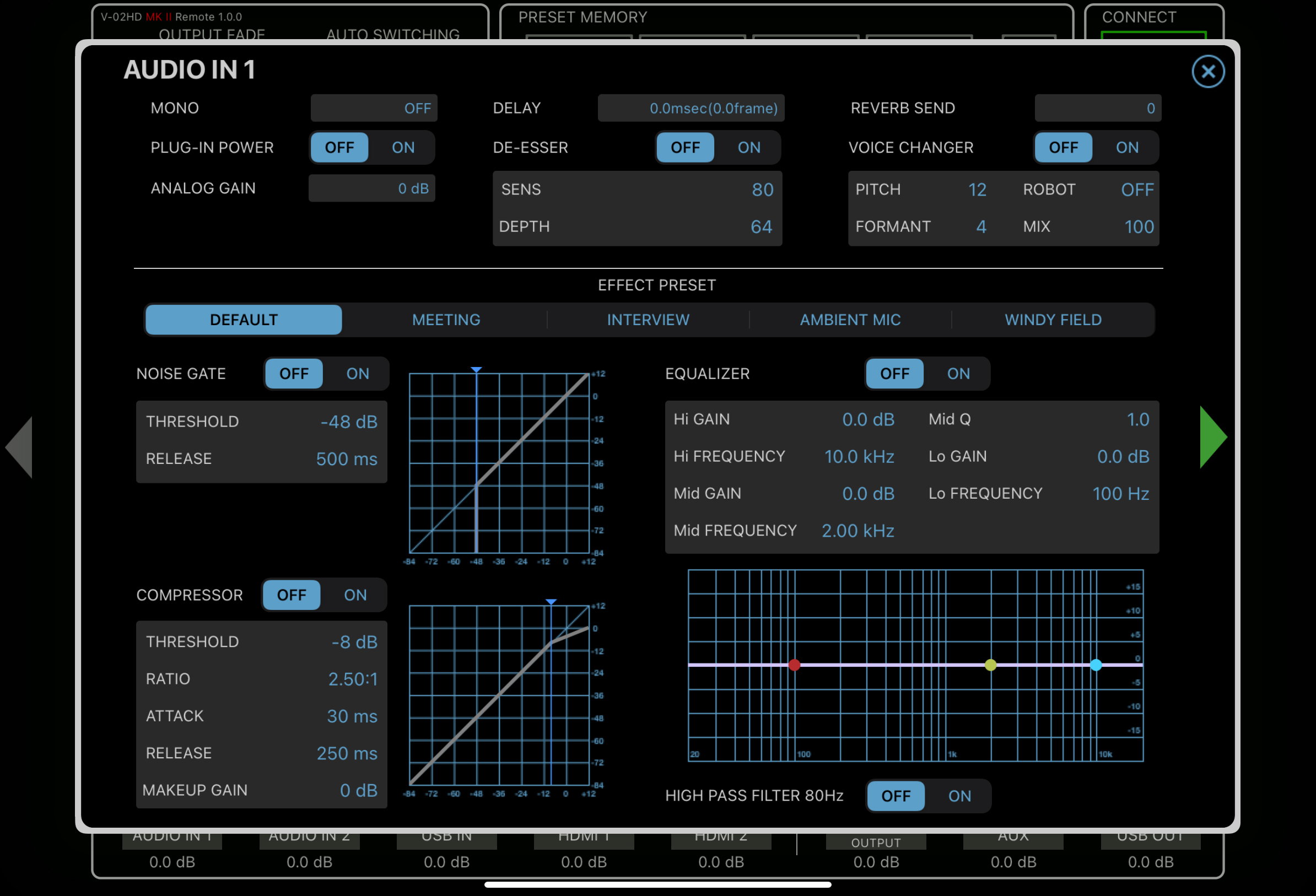Open the ANALOG GAIN value field
This screenshot has width=1316, height=896.
(371, 188)
